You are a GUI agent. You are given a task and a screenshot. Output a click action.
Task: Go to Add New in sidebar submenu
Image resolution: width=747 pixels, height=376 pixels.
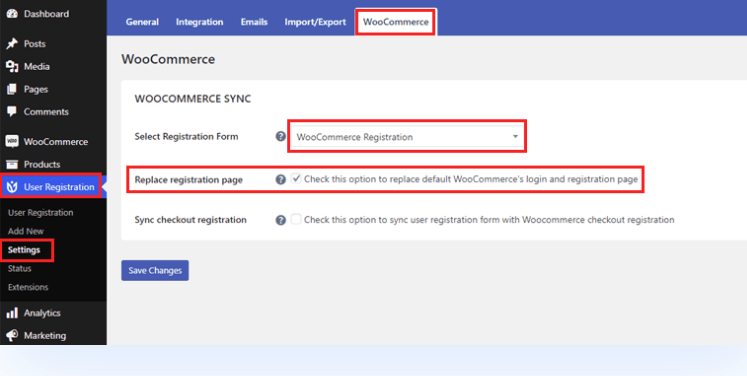tap(26, 231)
